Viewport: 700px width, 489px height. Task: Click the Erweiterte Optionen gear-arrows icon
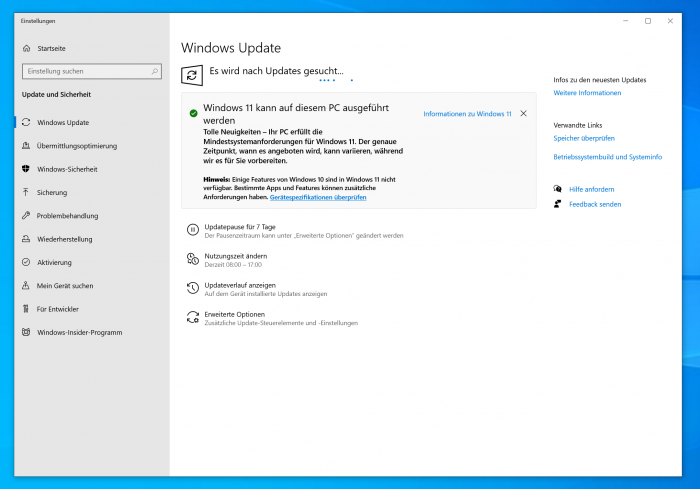tap(193, 317)
